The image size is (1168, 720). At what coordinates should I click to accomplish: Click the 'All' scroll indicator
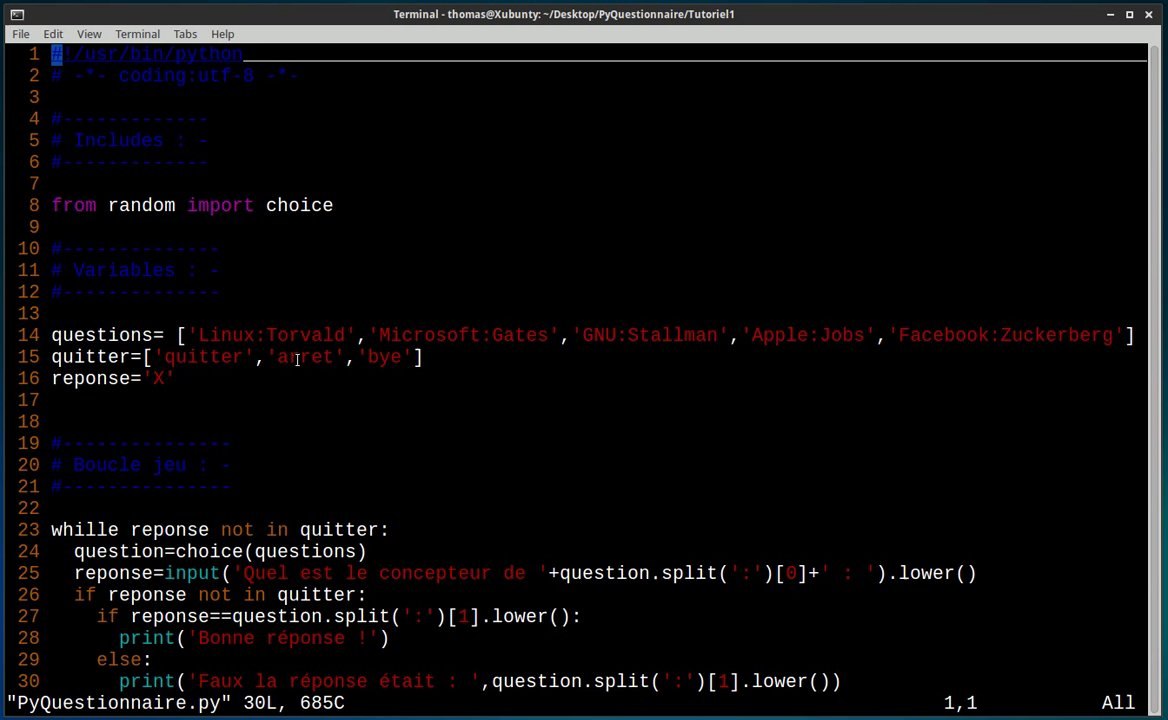(1118, 703)
